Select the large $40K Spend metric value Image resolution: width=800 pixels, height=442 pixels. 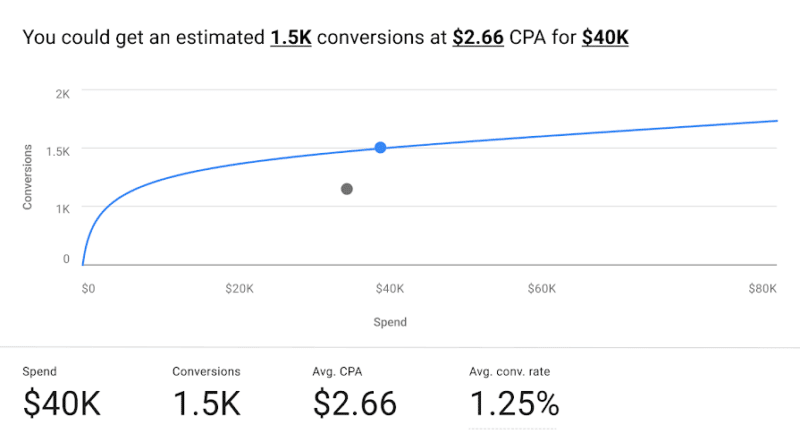coord(62,403)
